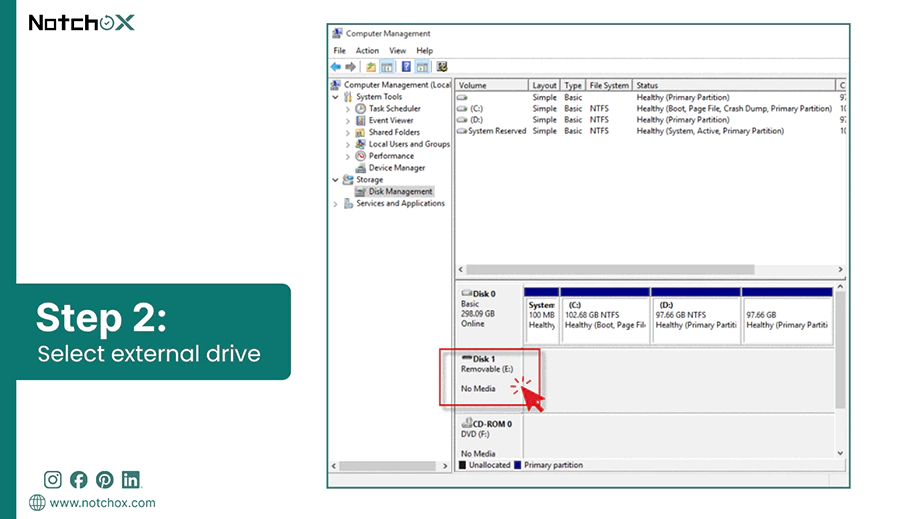
Task: Expand Local Users and Groups node
Action: (x=348, y=144)
